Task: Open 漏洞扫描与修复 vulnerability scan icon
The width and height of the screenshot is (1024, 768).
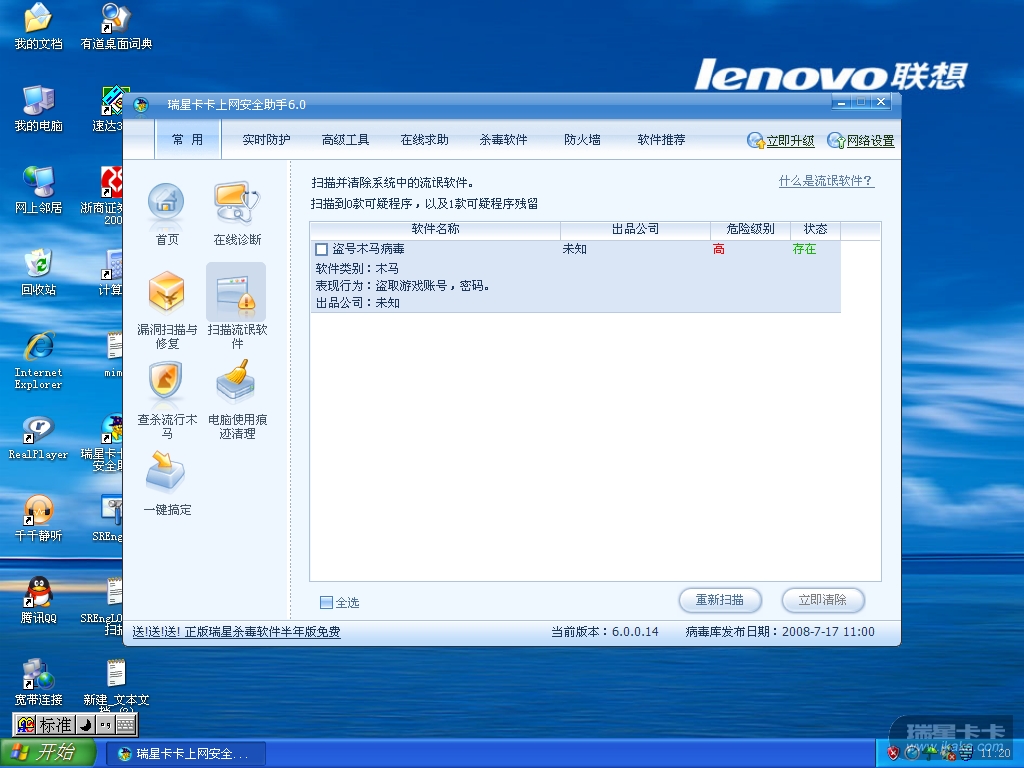Action: (x=167, y=291)
